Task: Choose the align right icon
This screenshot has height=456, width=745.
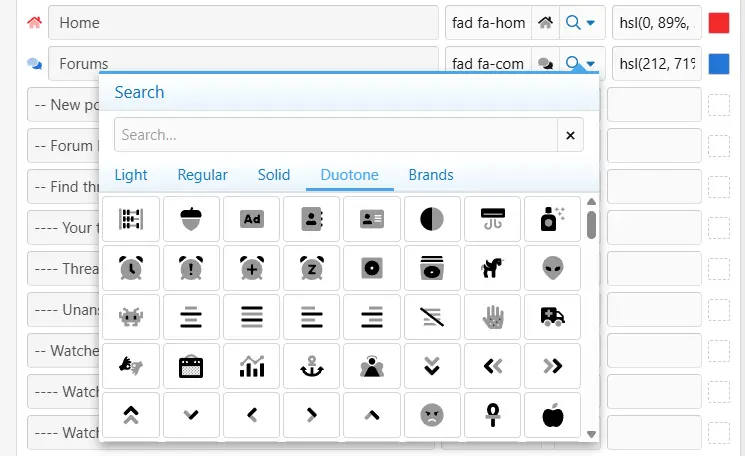Action: coord(372,317)
